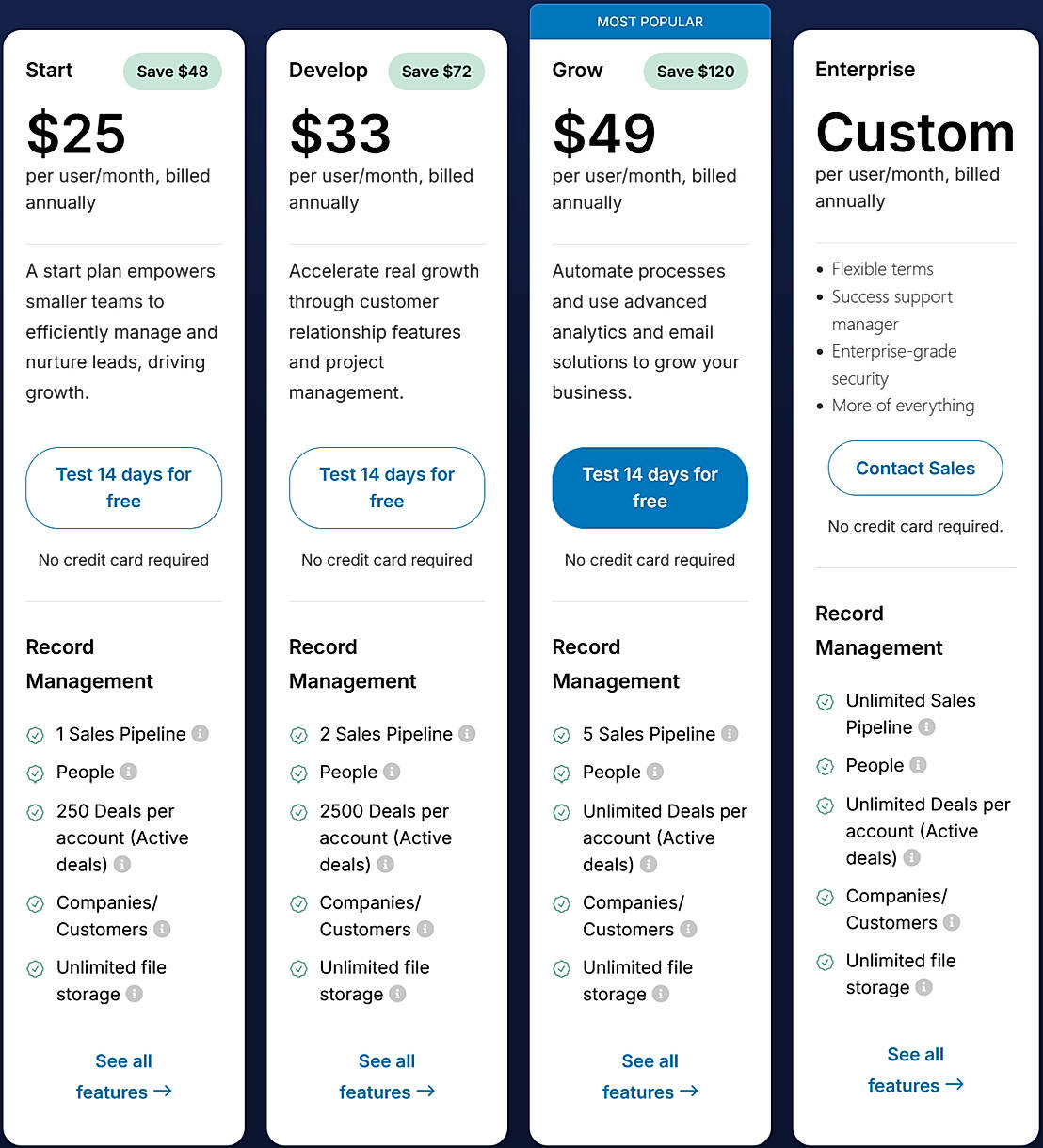
Task: Click info icon for Develop plan Unlimited file storage
Action: [x=398, y=994]
